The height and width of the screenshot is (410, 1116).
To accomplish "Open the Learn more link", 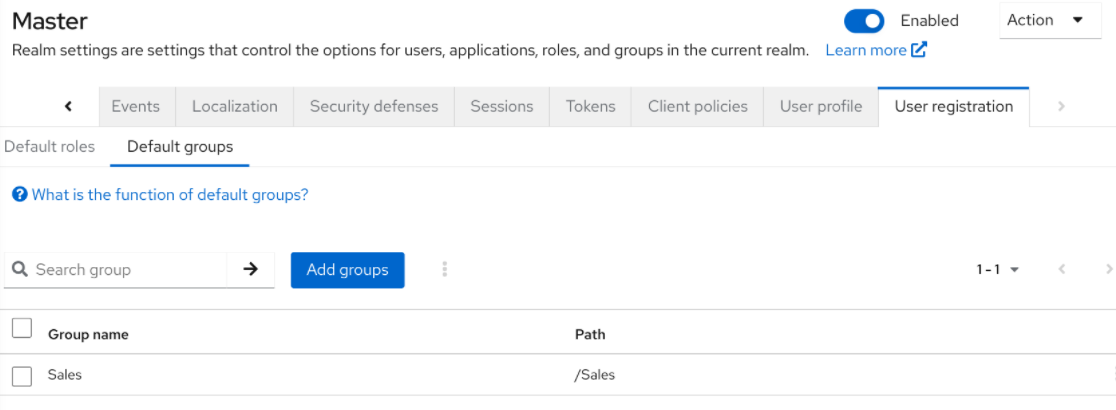I will click(866, 50).
